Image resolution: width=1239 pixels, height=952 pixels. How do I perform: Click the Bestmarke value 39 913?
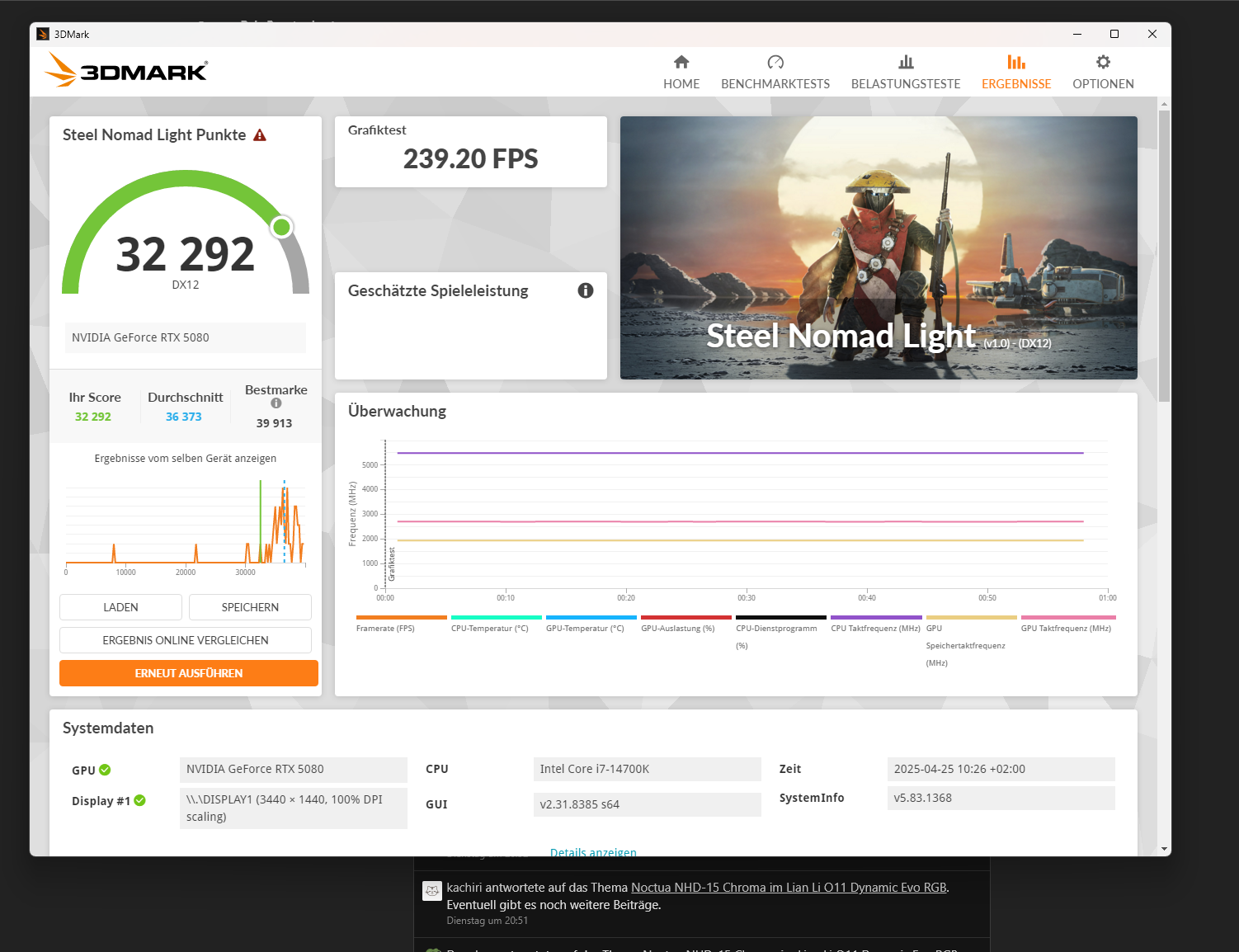click(274, 423)
